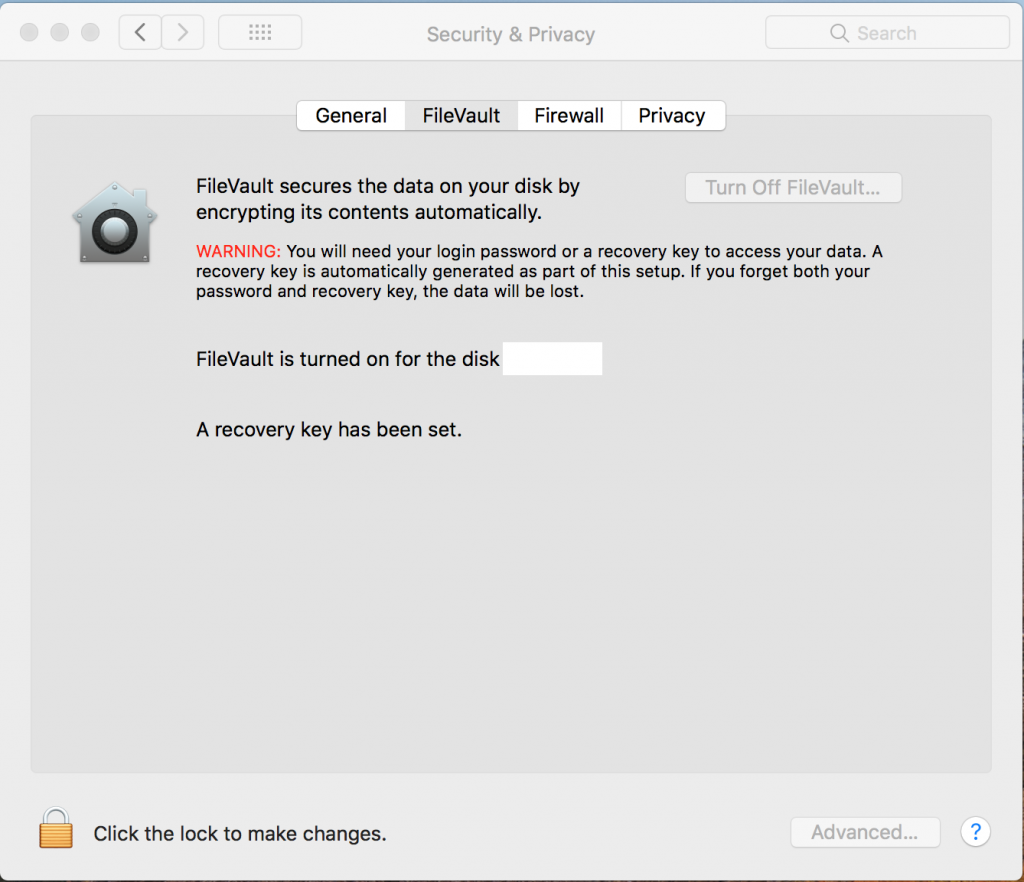
Task: Open the Advanced settings button
Action: (x=865, y=832)
